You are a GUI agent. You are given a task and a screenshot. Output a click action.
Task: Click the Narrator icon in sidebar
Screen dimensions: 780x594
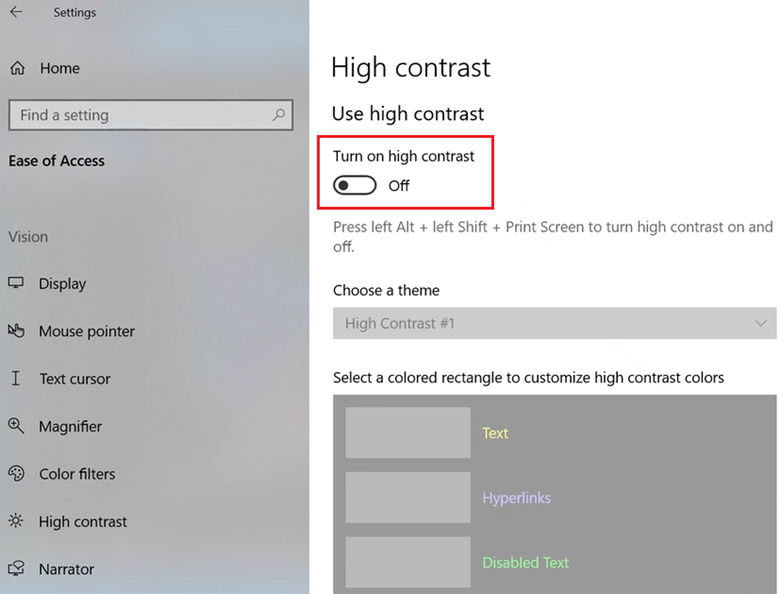16,569
